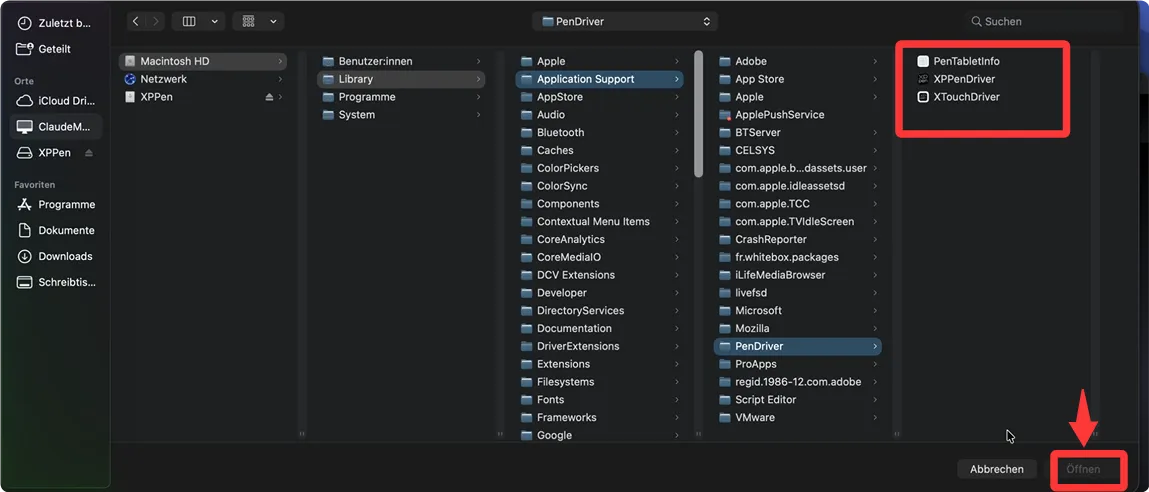Open the ColorPickers folder
Image resolution: width=1149 pixels, height=492 pixels.
coord(599,168)
